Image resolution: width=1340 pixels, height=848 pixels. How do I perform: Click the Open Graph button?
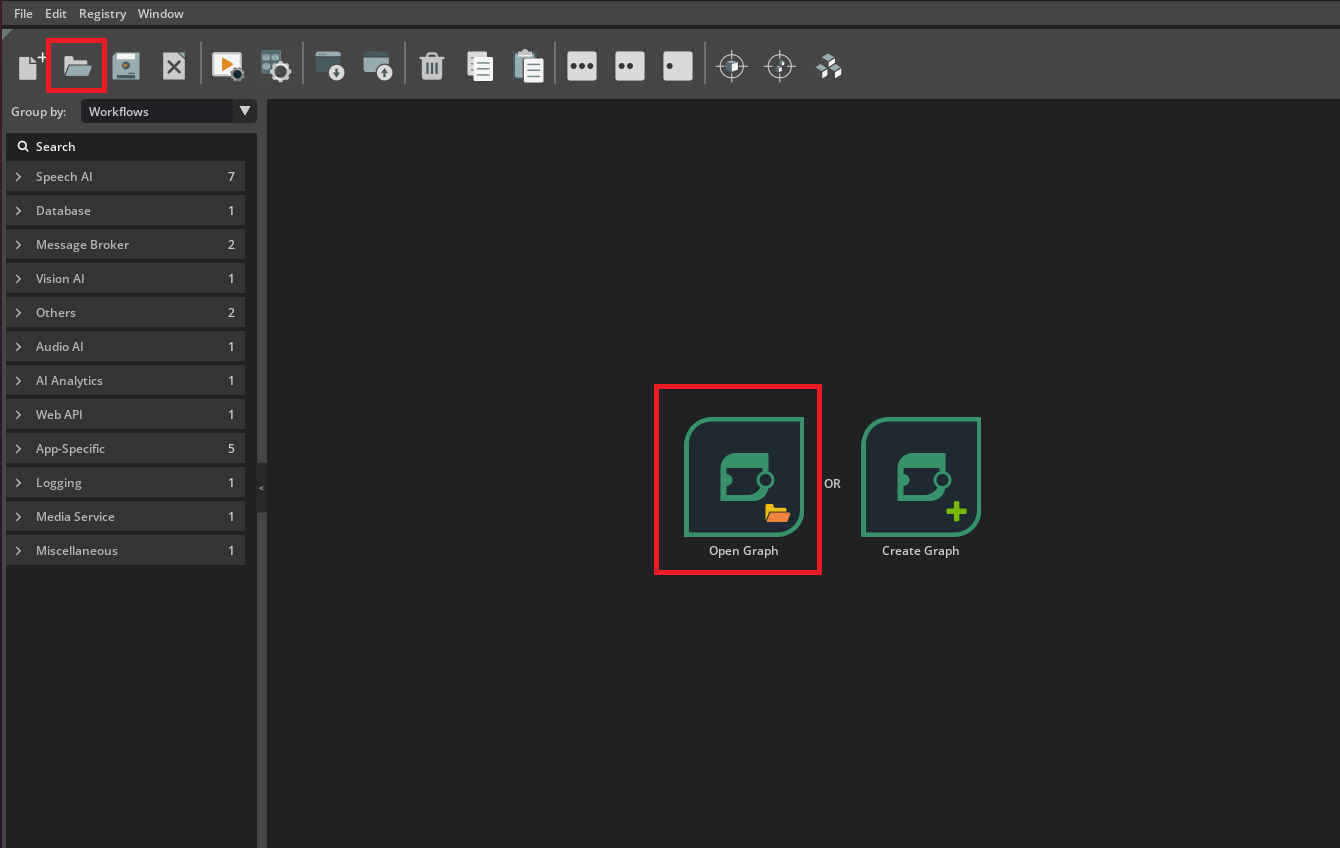click(x=743, y=478)
